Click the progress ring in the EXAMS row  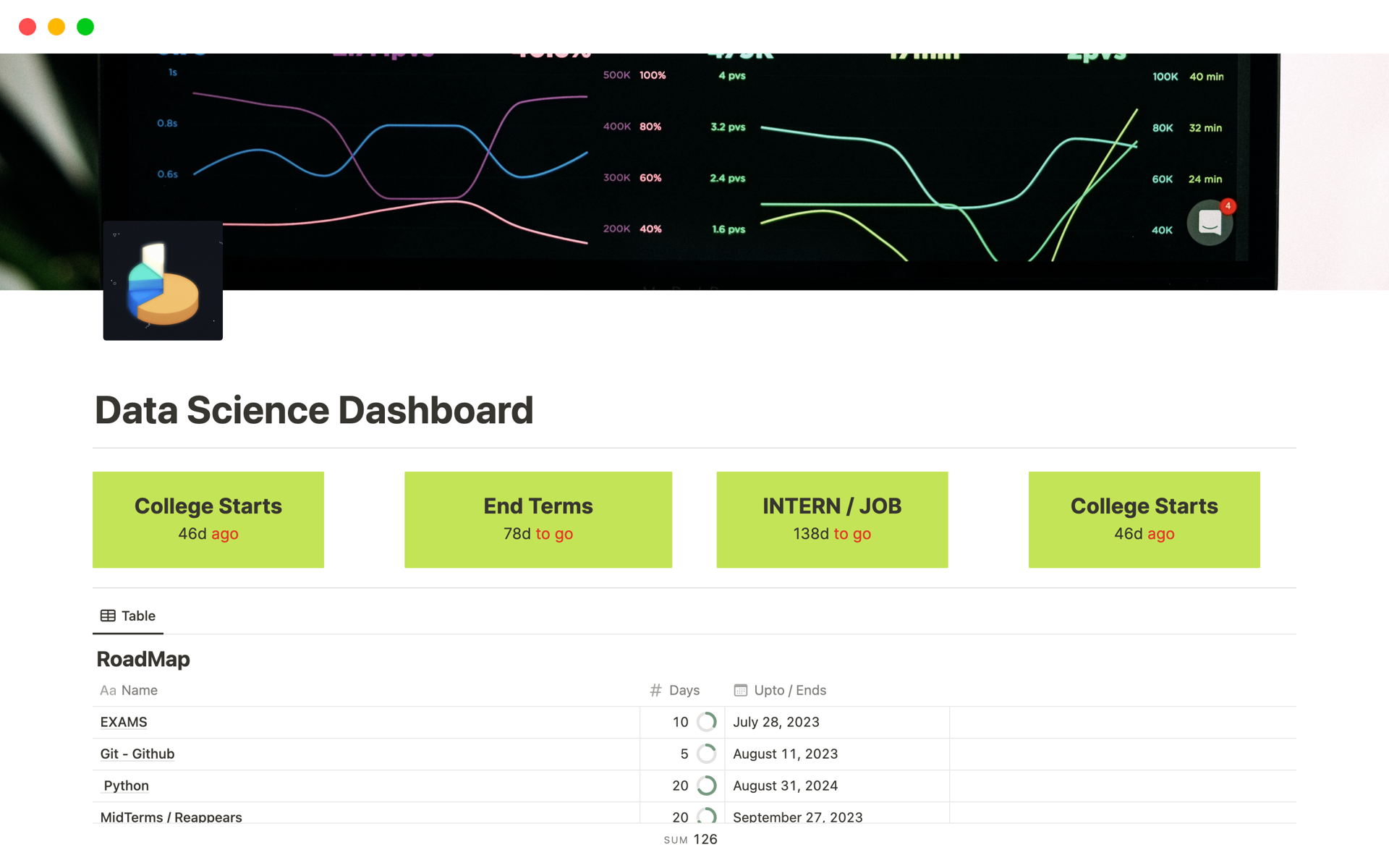(x=706, y=722)
